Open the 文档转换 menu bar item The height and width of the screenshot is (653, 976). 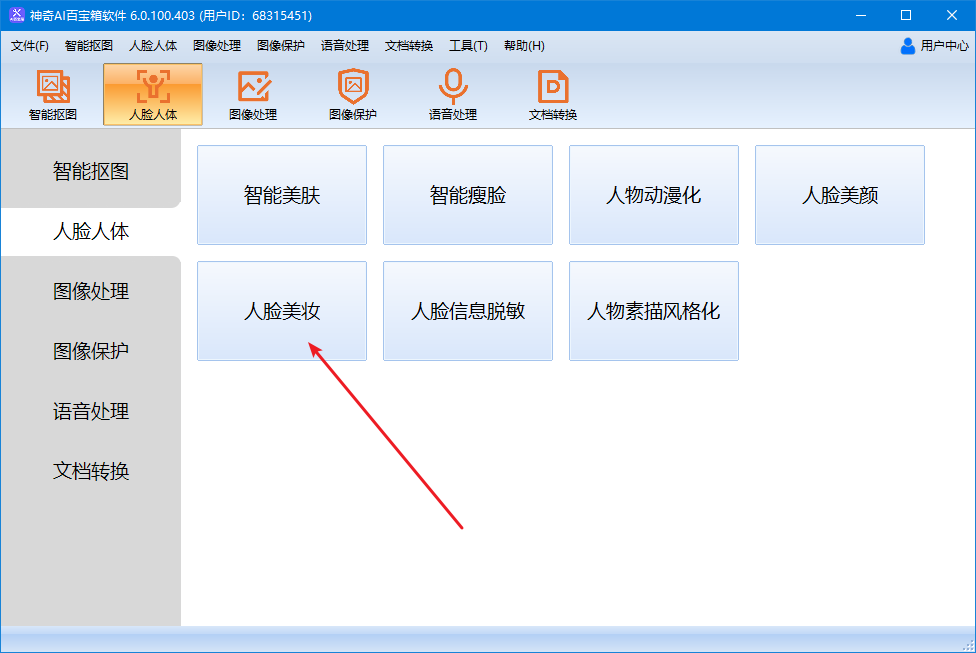pyautogui.click(x=409, y=45)
